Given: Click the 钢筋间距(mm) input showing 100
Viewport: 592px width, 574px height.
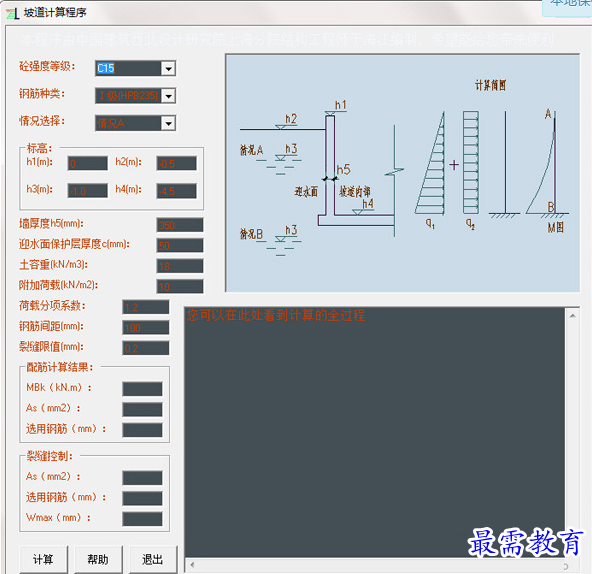Looking at the screenshot, I should 146,327.
